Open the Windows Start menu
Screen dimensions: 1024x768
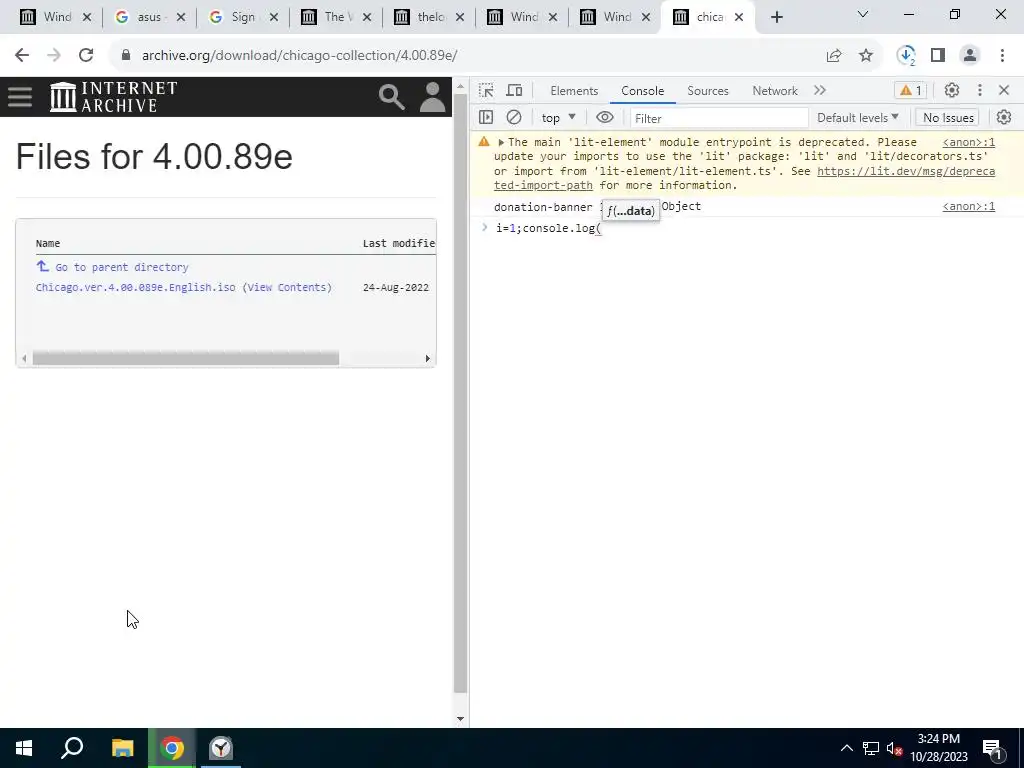pyautogui.click(x=24, y=748)
